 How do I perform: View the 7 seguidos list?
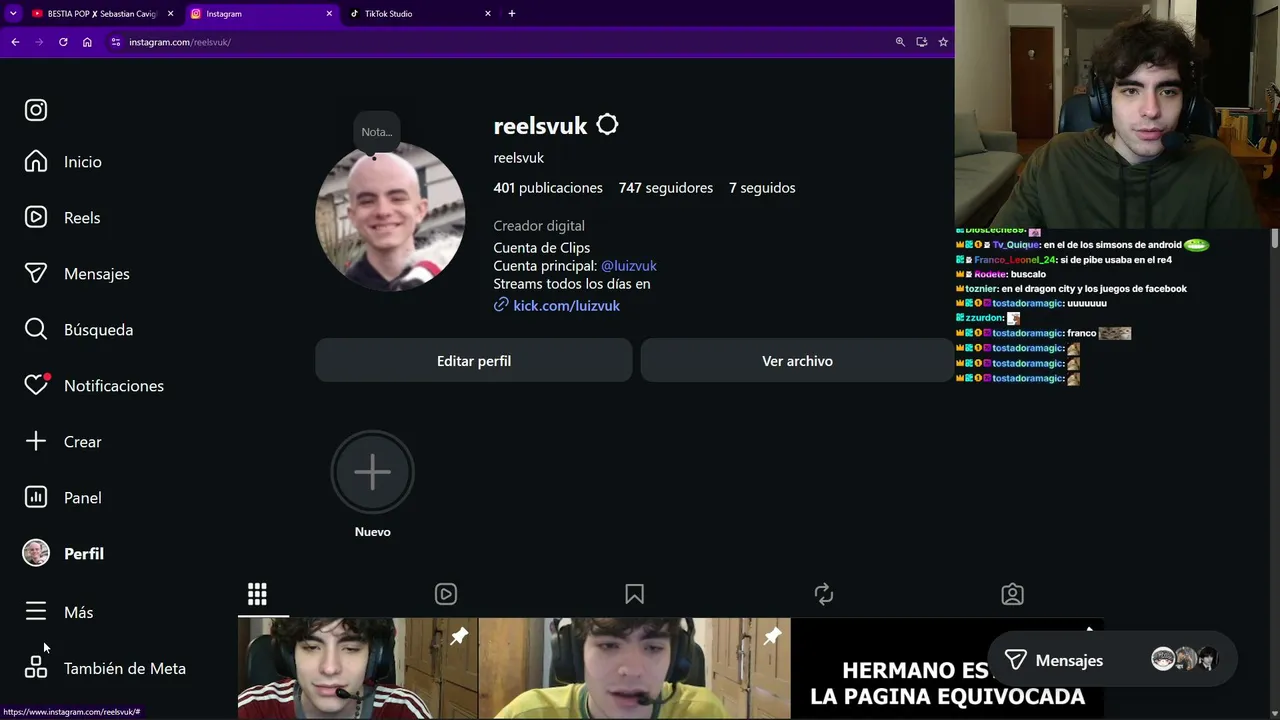coord(762,188)
